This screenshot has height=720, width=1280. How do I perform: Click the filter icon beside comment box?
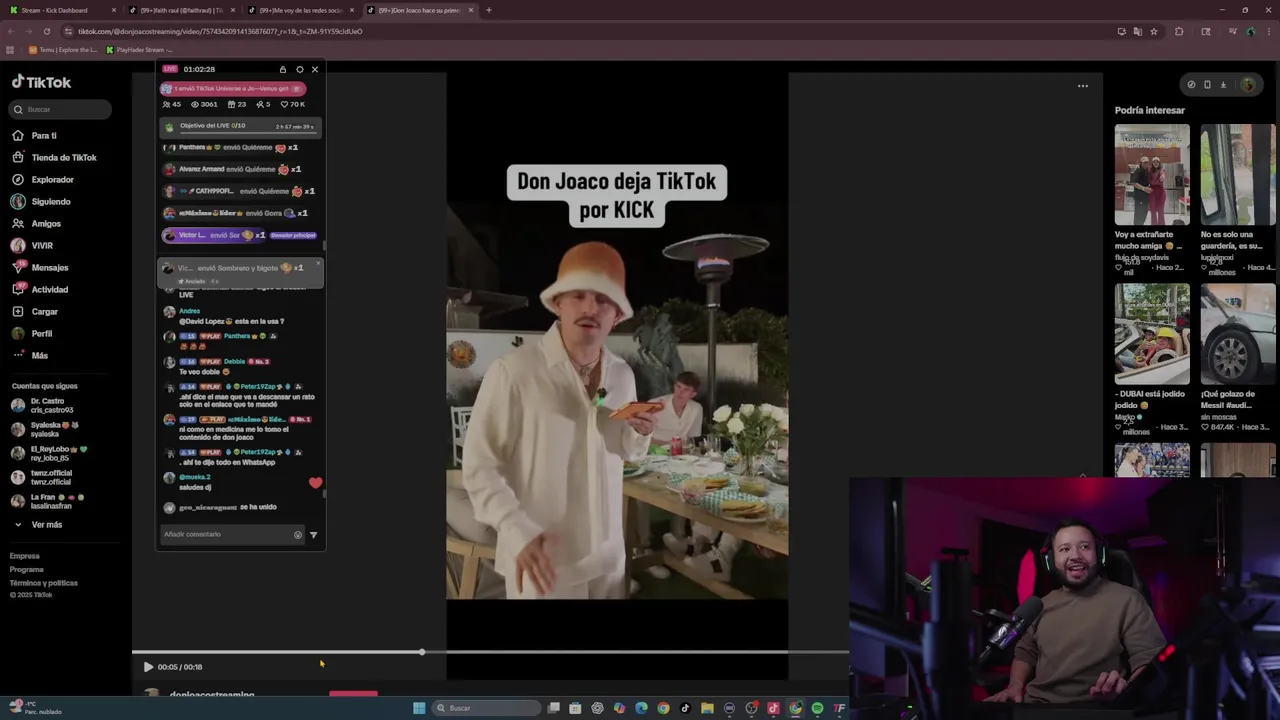pyautogui.click(x=313, y=535)
